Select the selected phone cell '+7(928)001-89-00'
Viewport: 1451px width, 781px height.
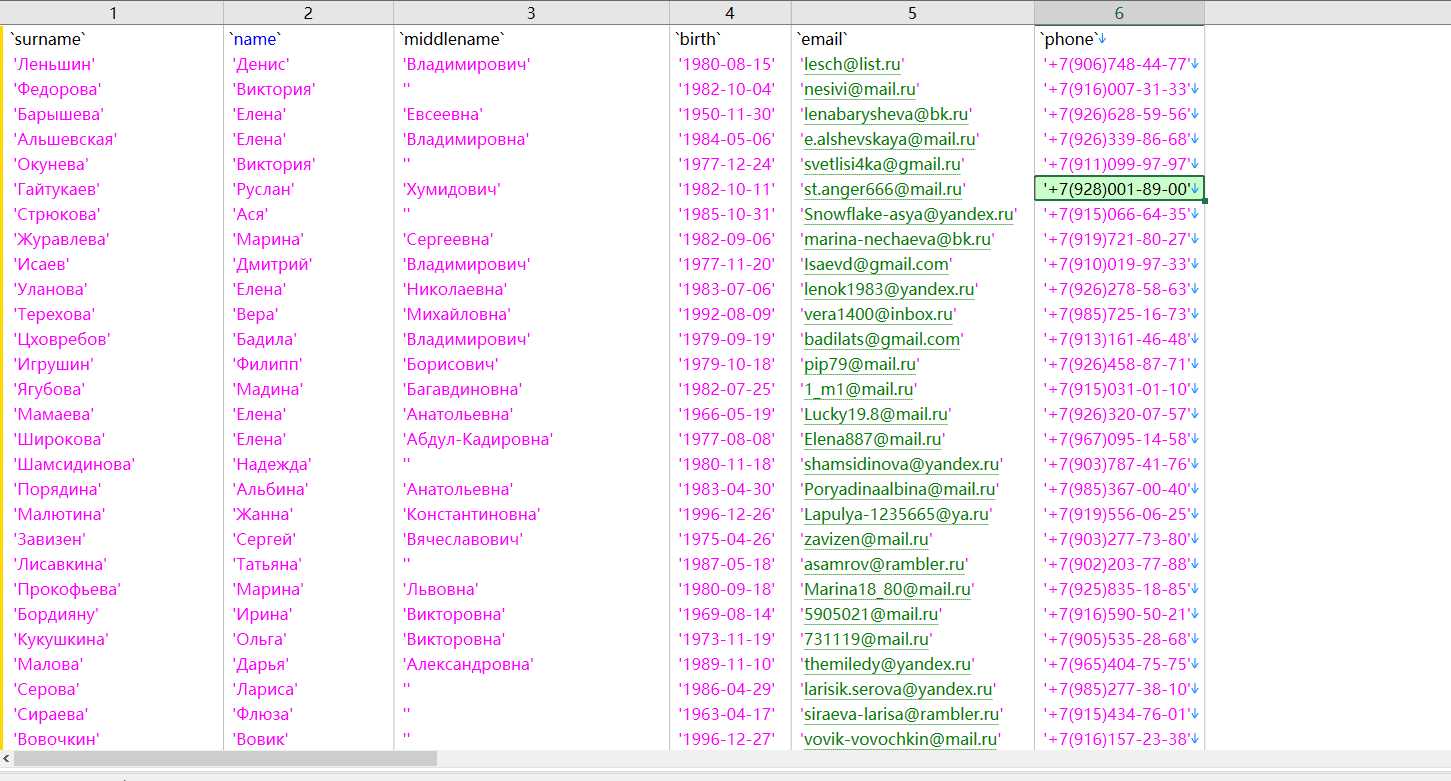(x=1119, y=189)
